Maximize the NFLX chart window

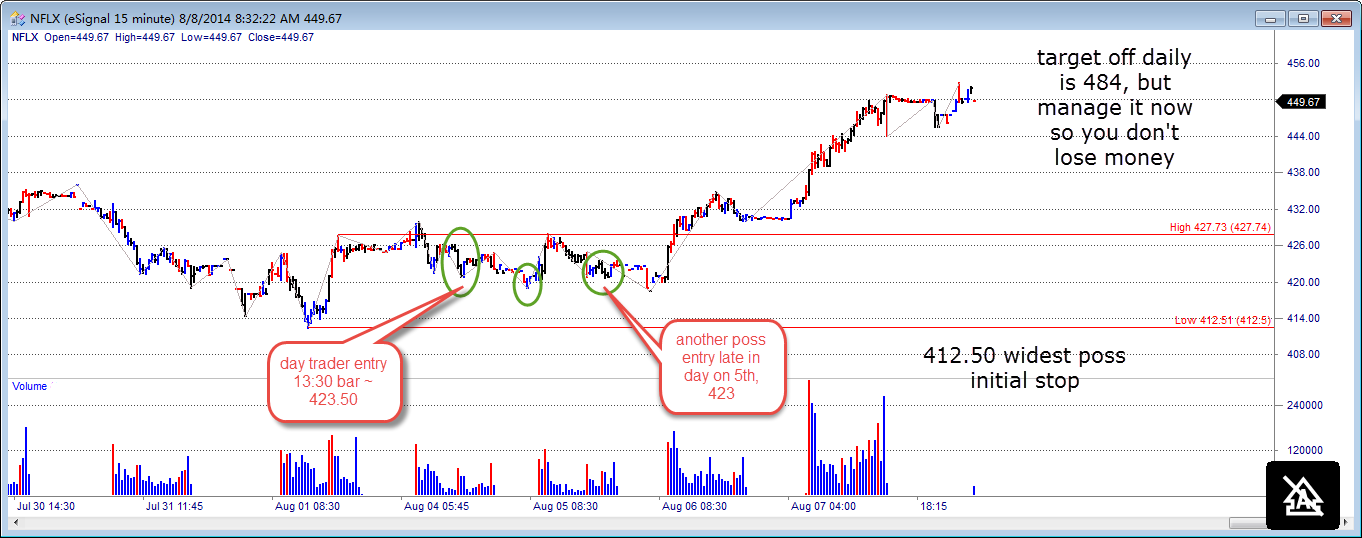[1303, 17]
